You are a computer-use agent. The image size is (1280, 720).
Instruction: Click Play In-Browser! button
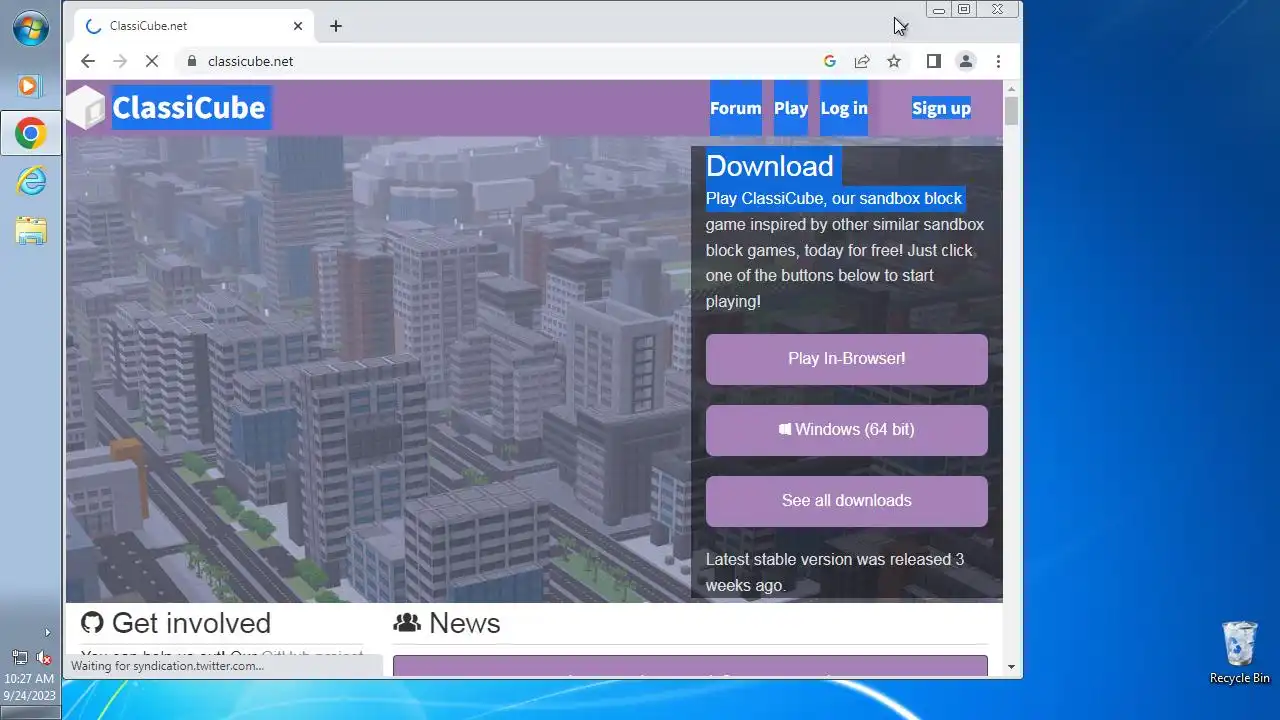click(846, 358)
